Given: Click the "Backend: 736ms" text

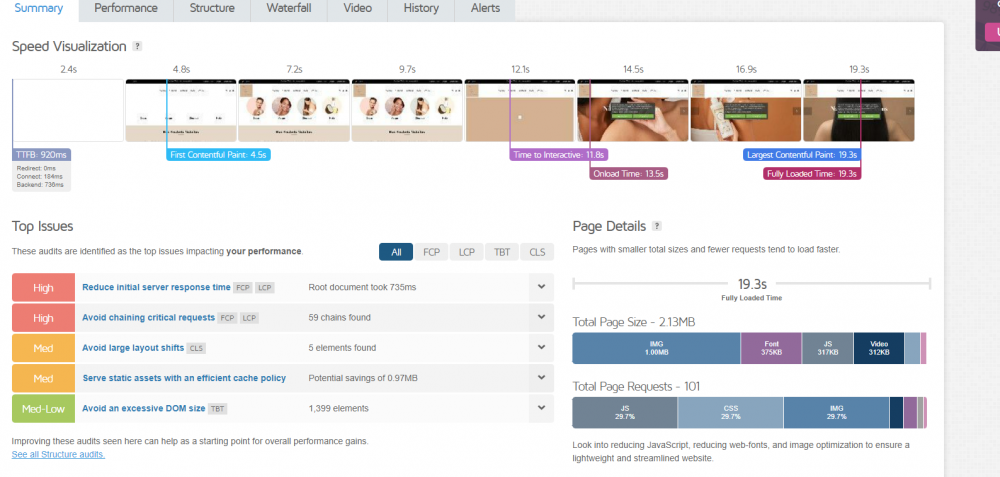Looking at the screenshot, I should point(40,185).
